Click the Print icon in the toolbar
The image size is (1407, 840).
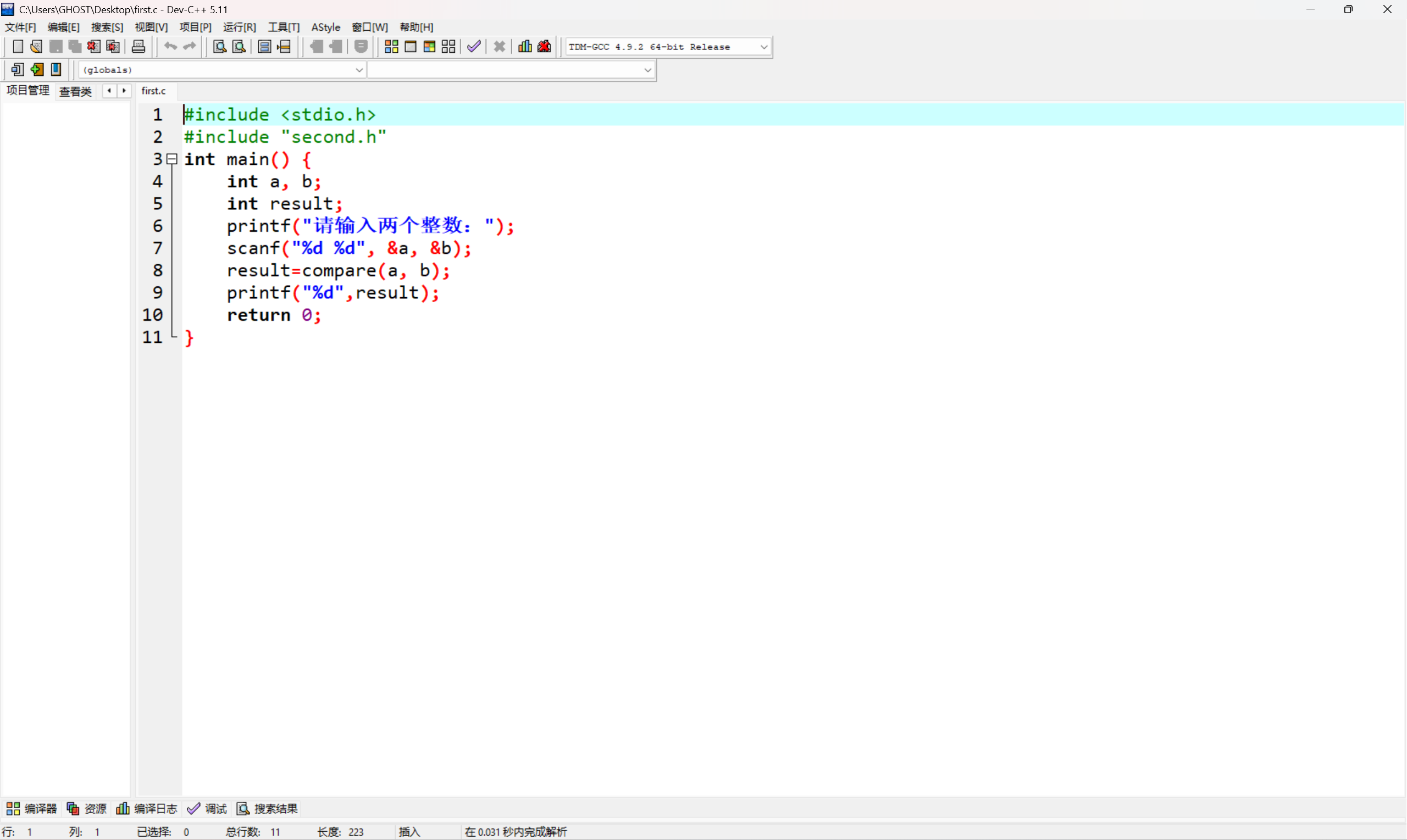138,46
